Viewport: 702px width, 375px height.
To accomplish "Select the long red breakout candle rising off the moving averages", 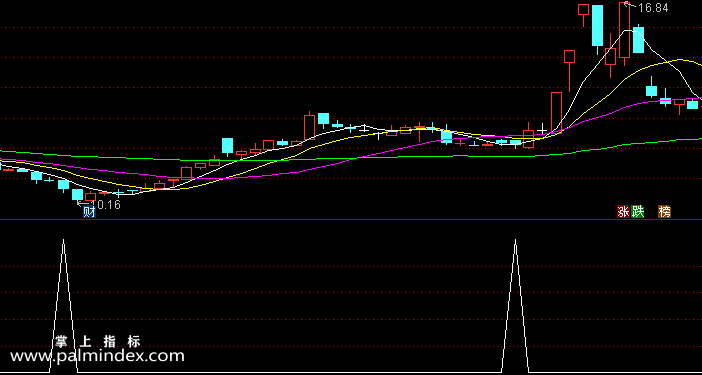I will [556, 112].
